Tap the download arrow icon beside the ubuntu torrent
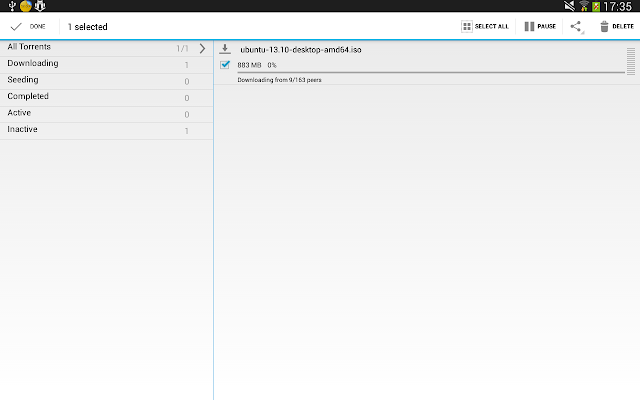This screenshot has height=400, width=640. coord(224,49)
